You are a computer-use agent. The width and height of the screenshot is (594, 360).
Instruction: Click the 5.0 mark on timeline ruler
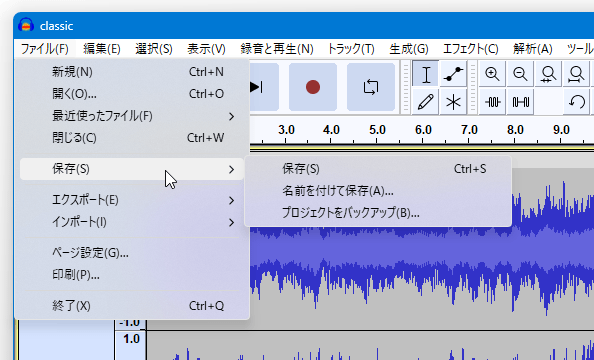click(x=377, y=130)
